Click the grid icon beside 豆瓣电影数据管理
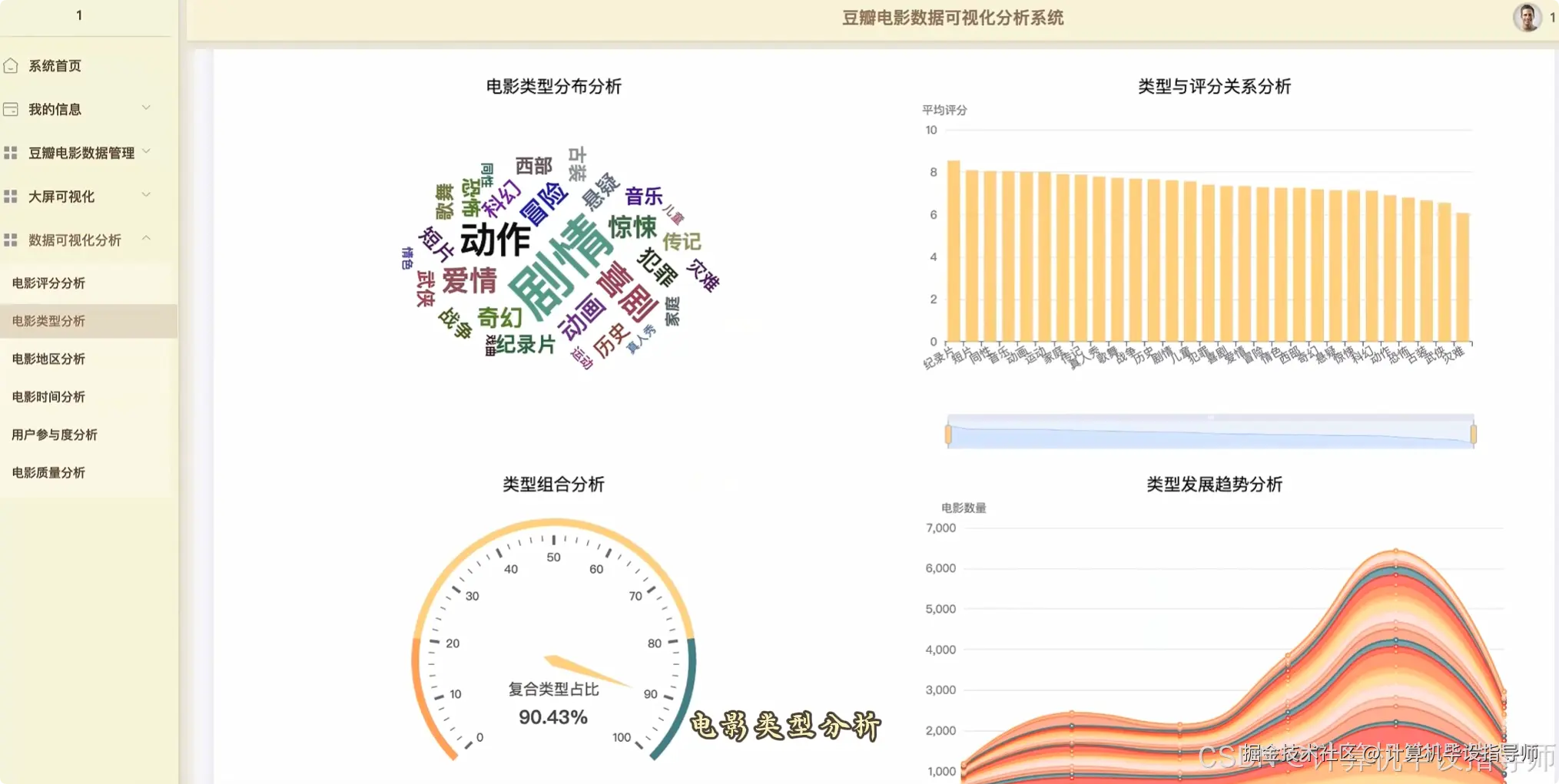Viewport: 1559px width, 784px height. coord(11,152)
